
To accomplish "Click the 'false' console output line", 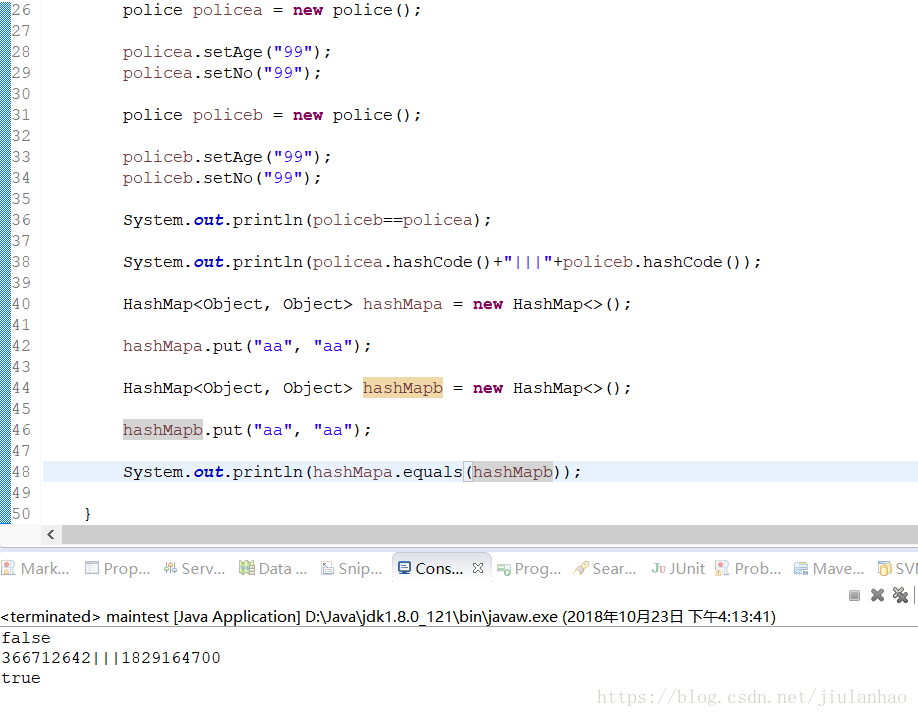I will 26,637.
